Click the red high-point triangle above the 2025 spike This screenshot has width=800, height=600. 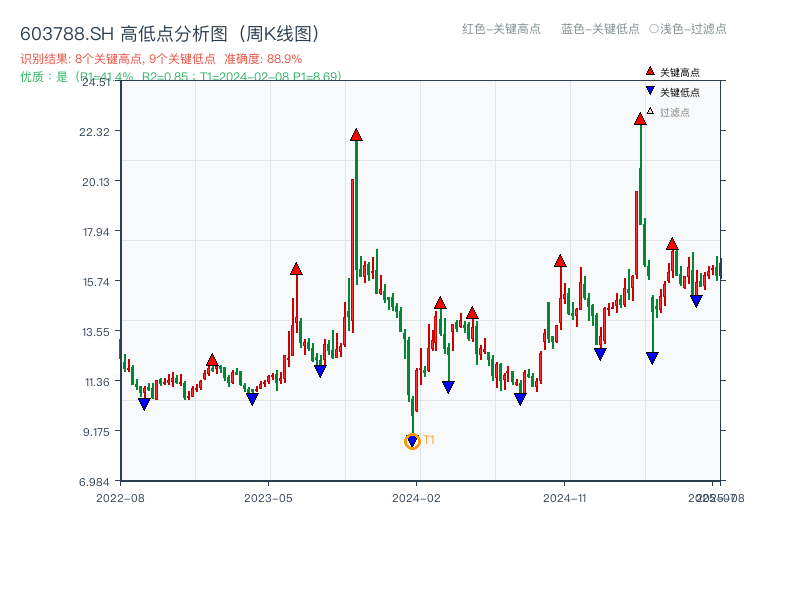tap(640, 120)
